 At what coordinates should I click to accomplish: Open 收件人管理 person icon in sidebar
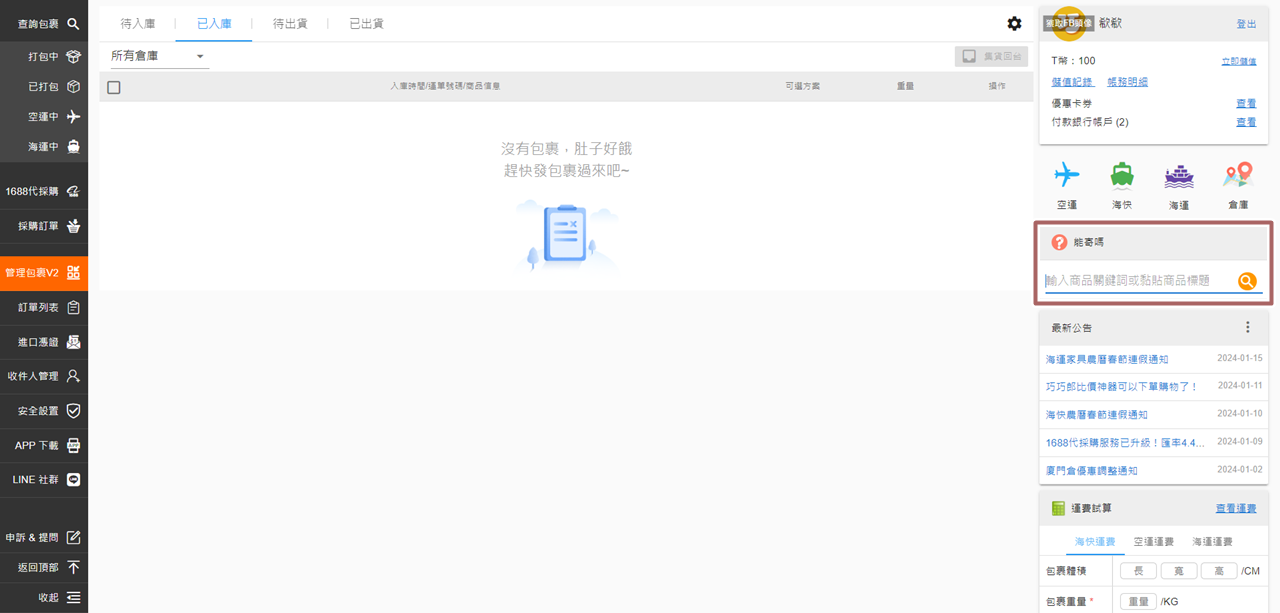pyautogui.click(x=73, y=376)
